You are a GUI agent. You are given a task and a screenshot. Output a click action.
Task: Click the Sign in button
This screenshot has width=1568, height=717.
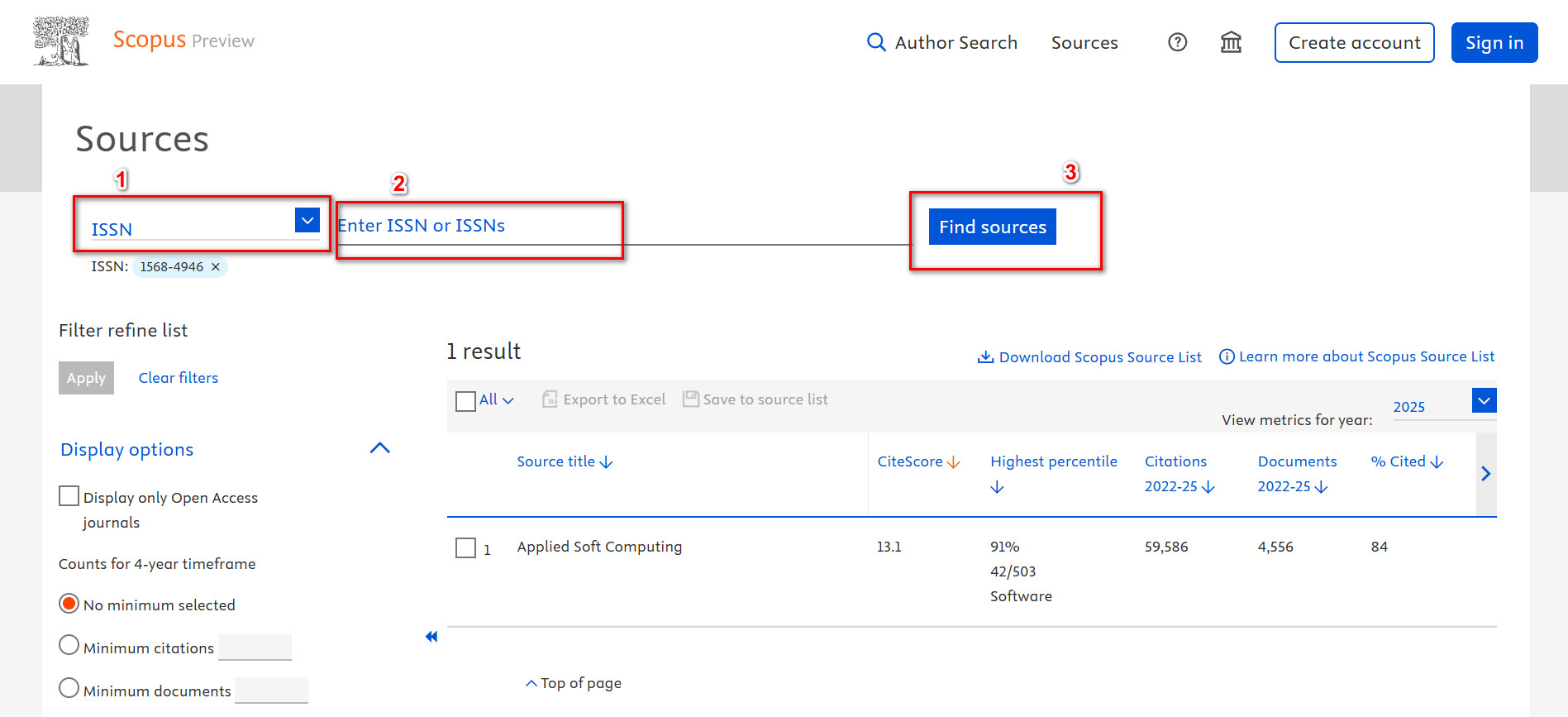(1494, 42)
